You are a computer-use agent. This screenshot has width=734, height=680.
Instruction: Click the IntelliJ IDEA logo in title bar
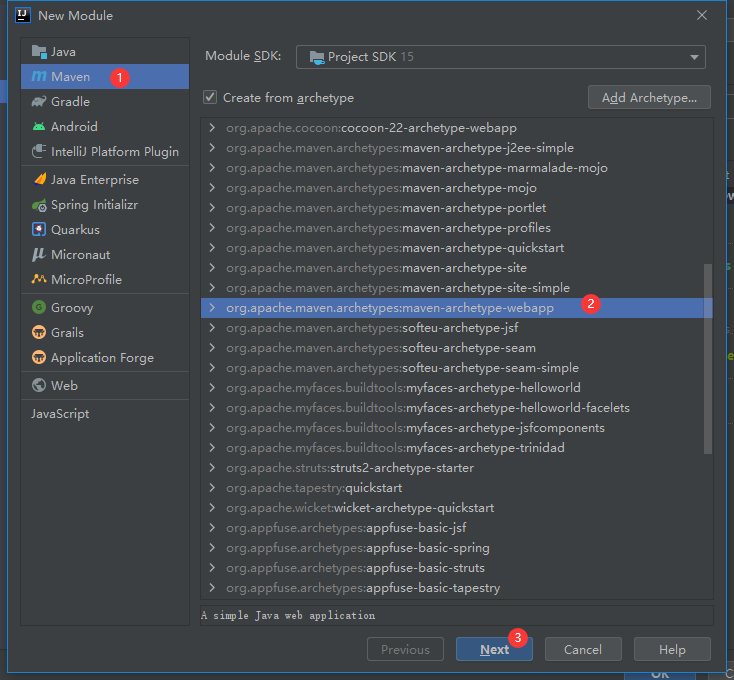(x=22, y=15)
